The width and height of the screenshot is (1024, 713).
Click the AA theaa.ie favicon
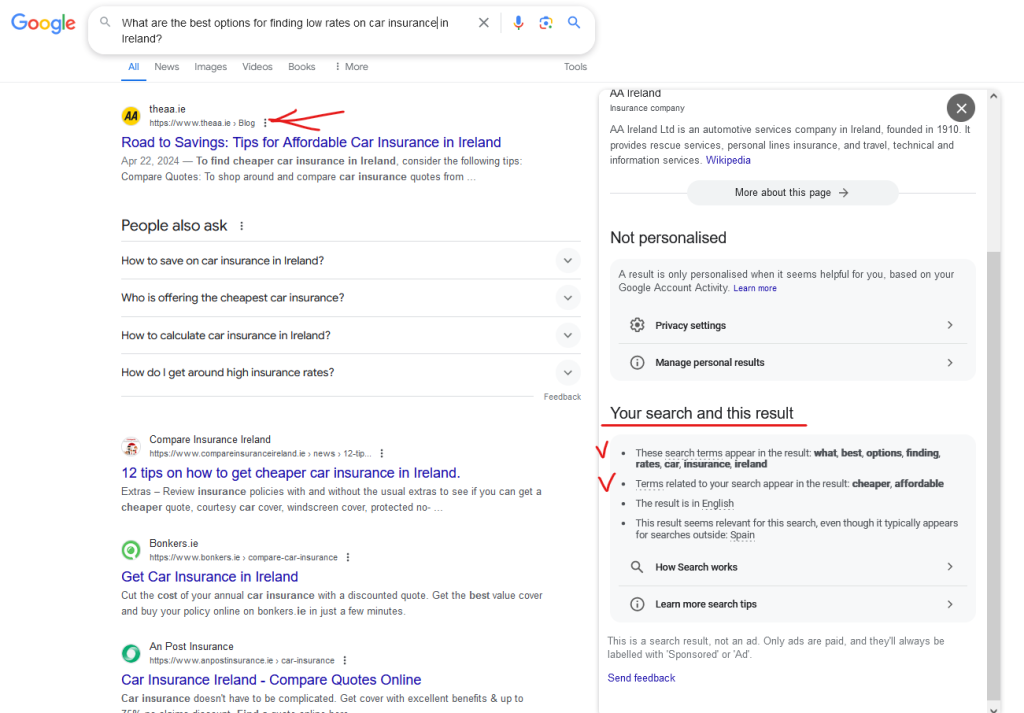[x=131, y=116]
